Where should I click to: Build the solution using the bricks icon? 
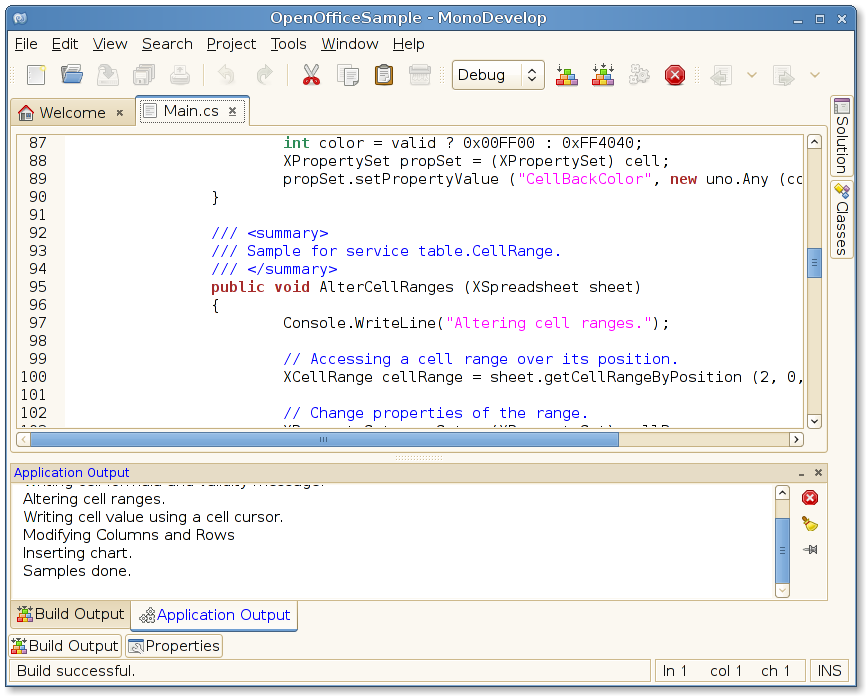[x=567, y=75]
